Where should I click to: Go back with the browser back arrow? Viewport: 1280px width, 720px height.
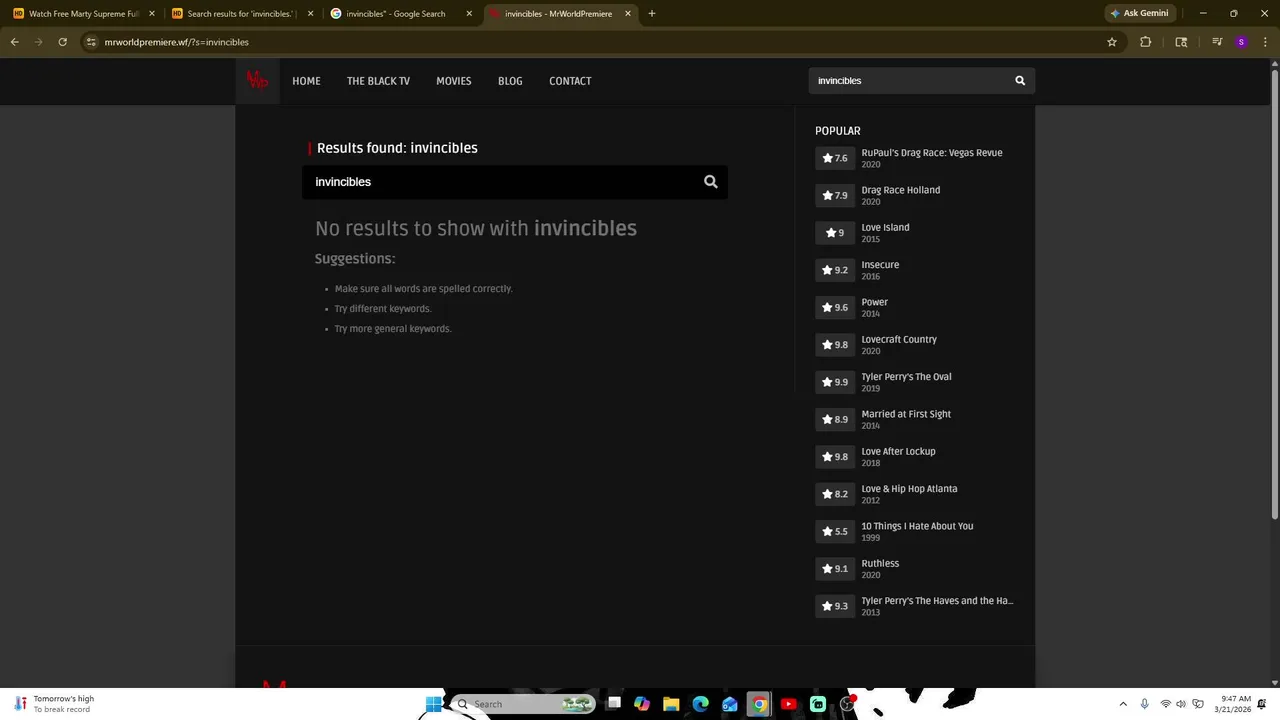pyautogui.click(x=14, y=42)
